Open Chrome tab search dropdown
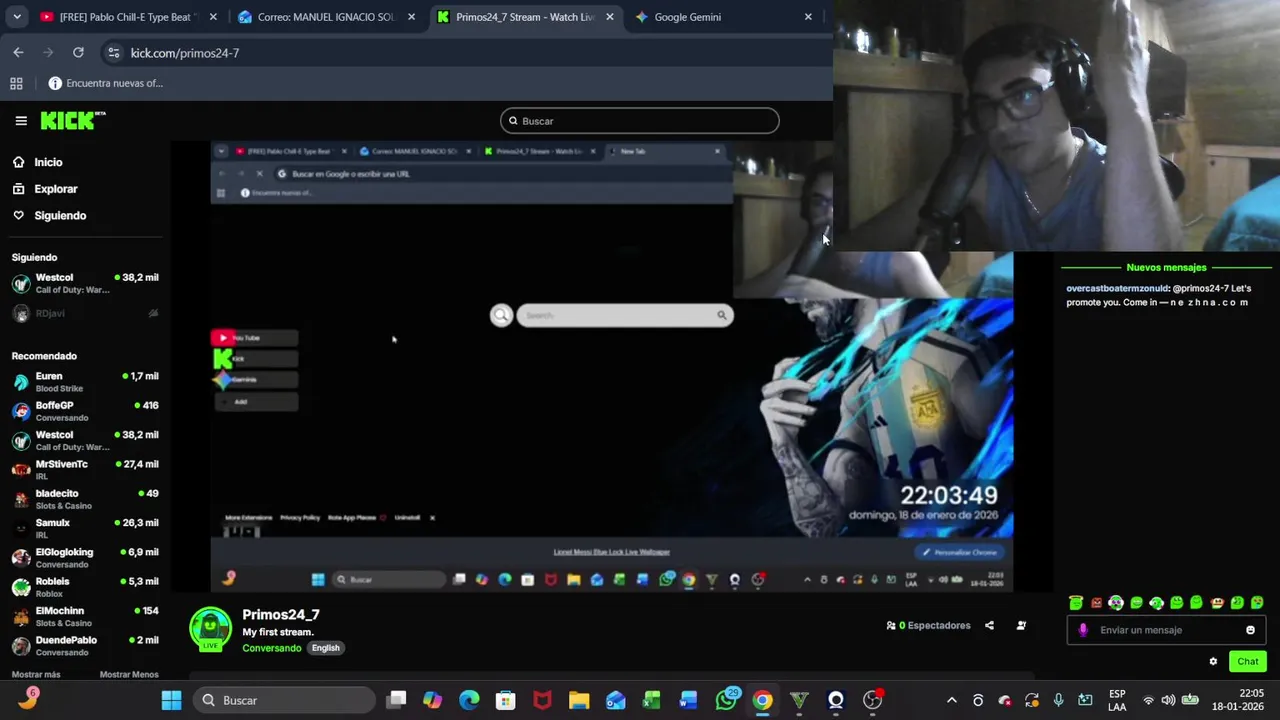The height and width of the screenshot is (720, 1280). (x=17, y=17)
